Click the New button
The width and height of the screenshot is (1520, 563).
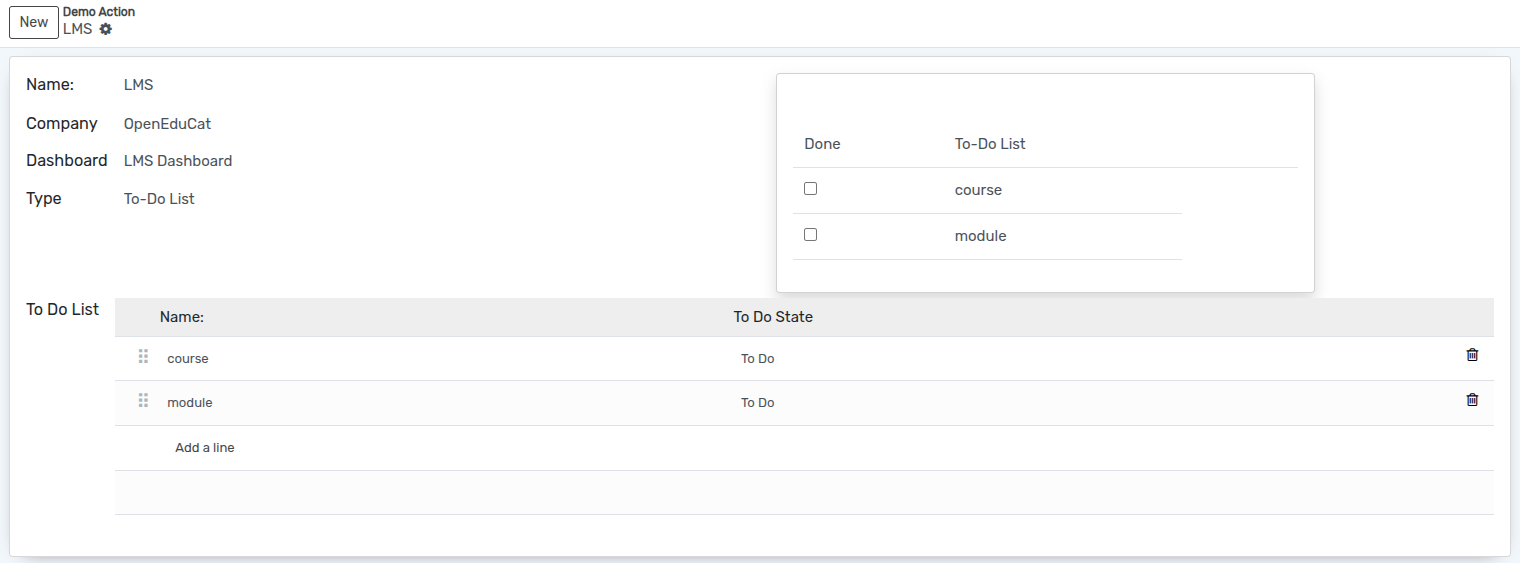click(34, 22)
